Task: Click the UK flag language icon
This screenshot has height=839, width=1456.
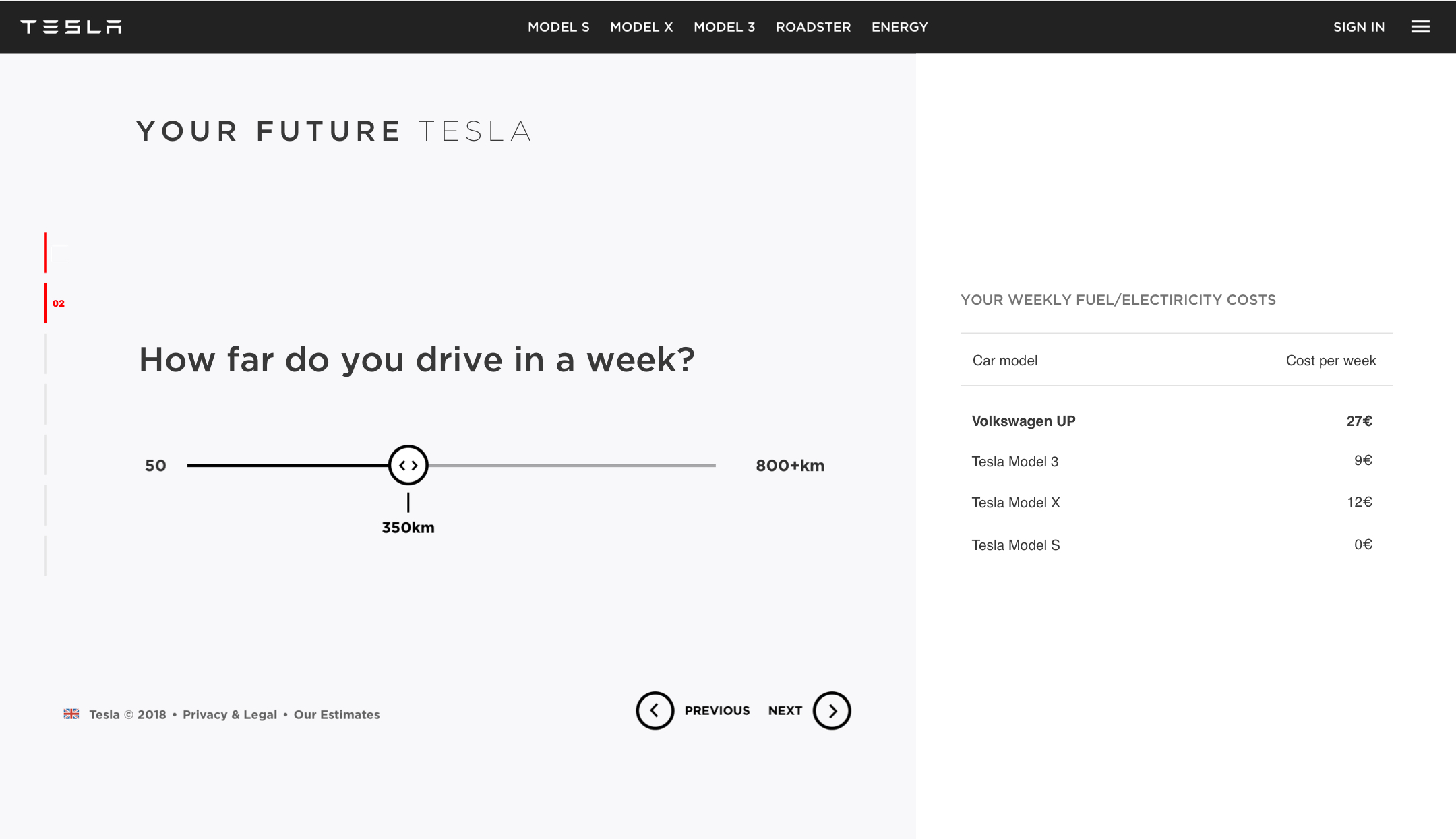Action: pos(71,714)
